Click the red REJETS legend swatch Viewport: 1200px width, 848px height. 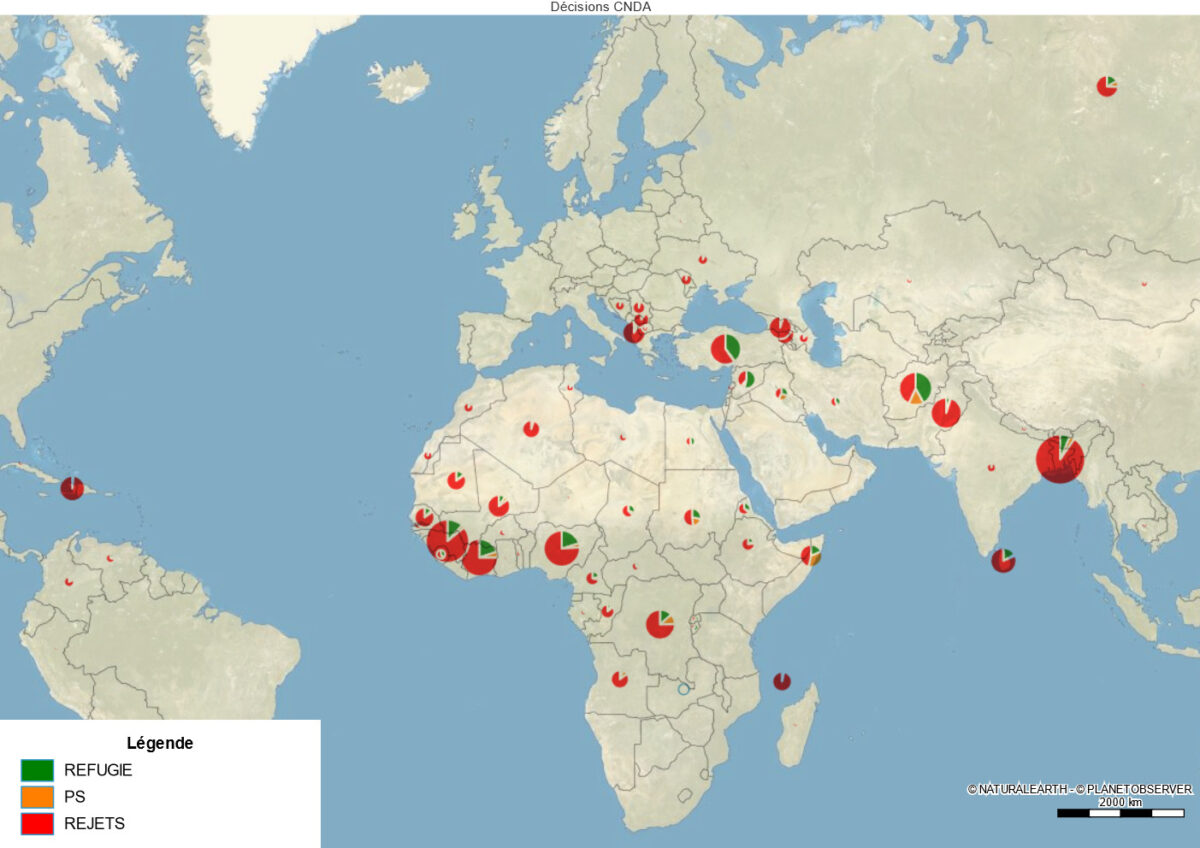pyautogui.click(x=37, y=824)
